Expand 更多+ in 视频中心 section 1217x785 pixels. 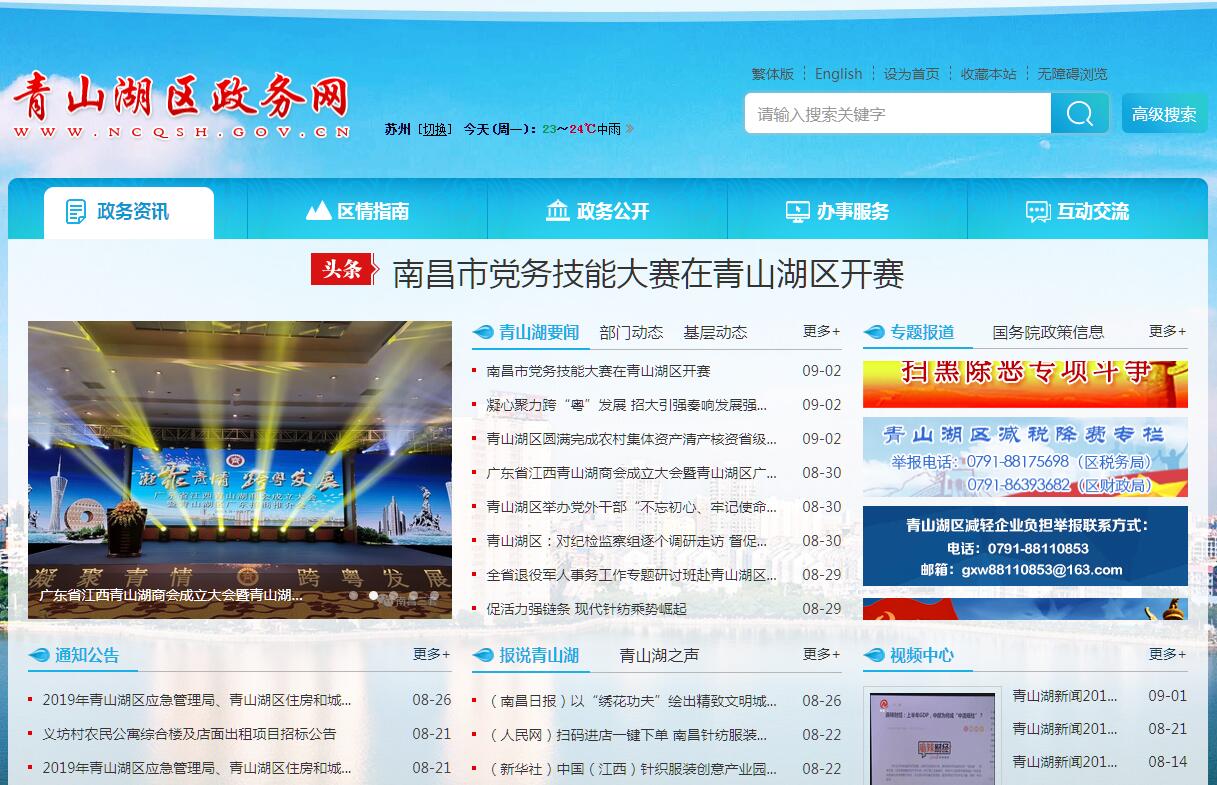[1167, 654]
